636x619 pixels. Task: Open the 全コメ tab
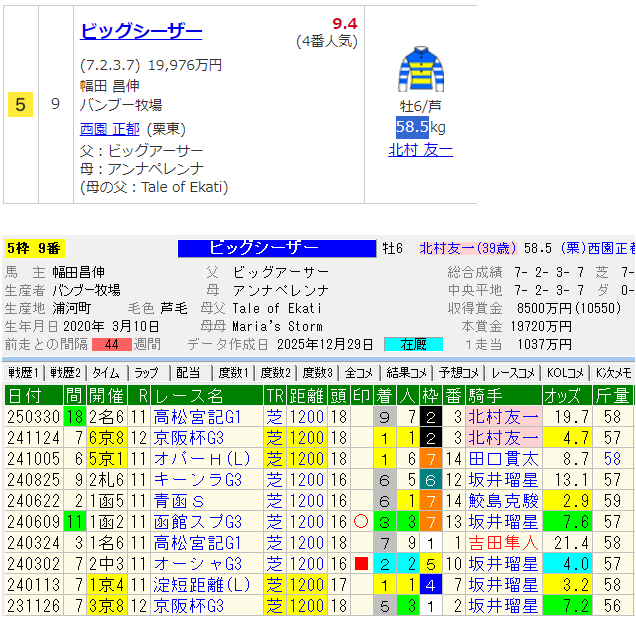click(359, 373)
